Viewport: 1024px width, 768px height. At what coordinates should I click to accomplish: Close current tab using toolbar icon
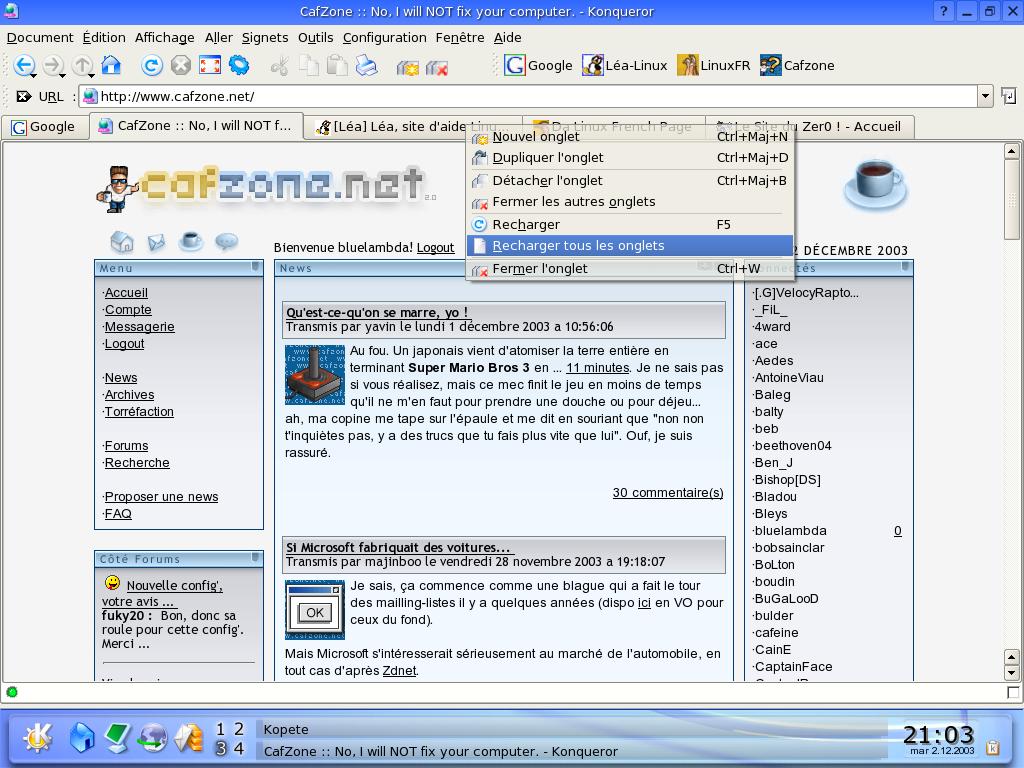(436, 67)
